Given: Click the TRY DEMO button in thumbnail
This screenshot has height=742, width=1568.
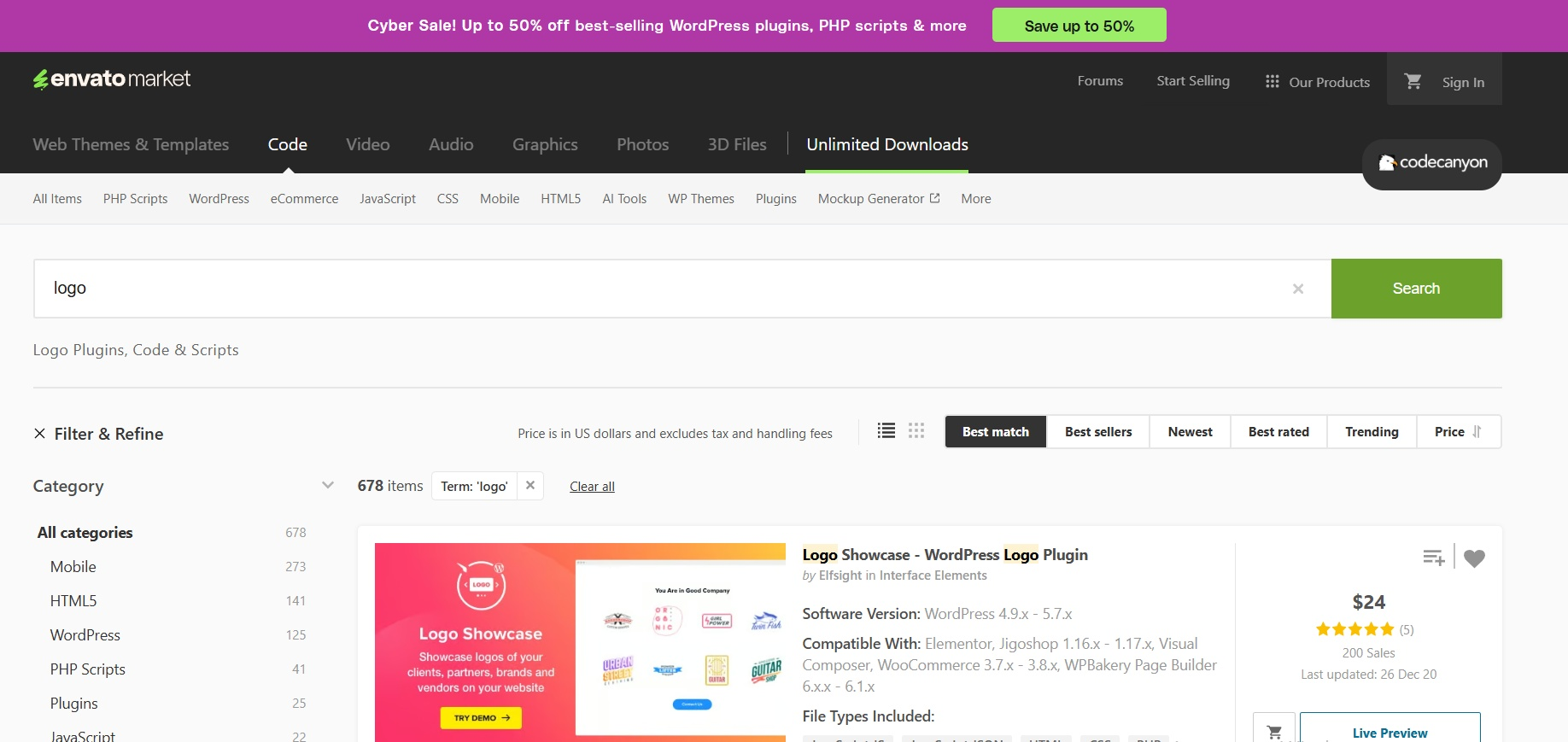Looking at the screenshot, I should (x=481, y=718).
